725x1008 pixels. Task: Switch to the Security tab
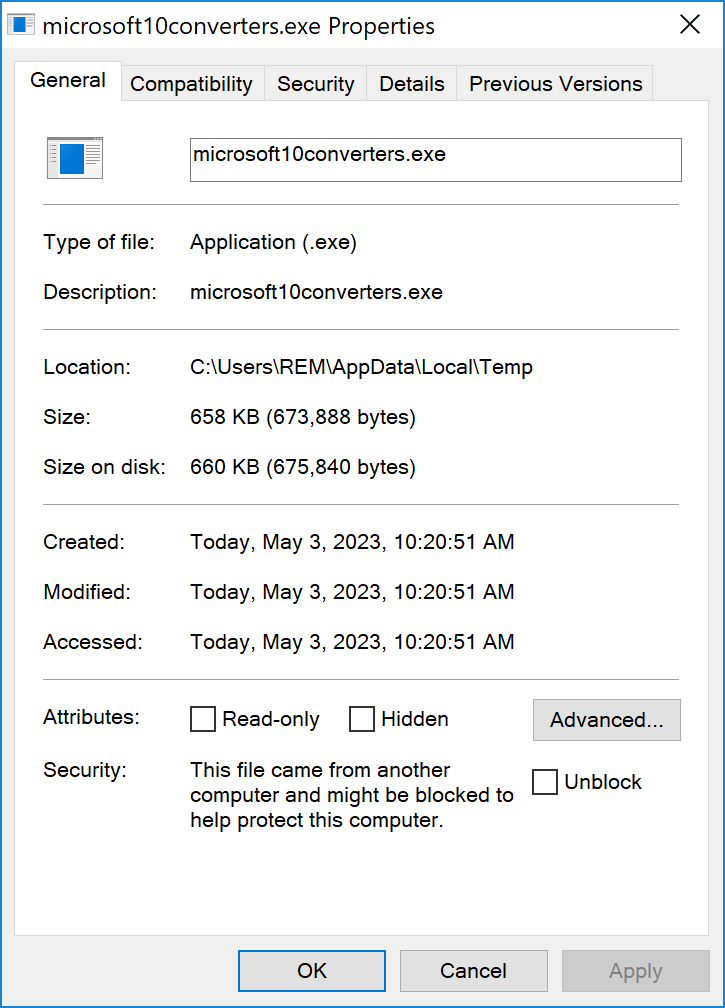click(315, 84)
